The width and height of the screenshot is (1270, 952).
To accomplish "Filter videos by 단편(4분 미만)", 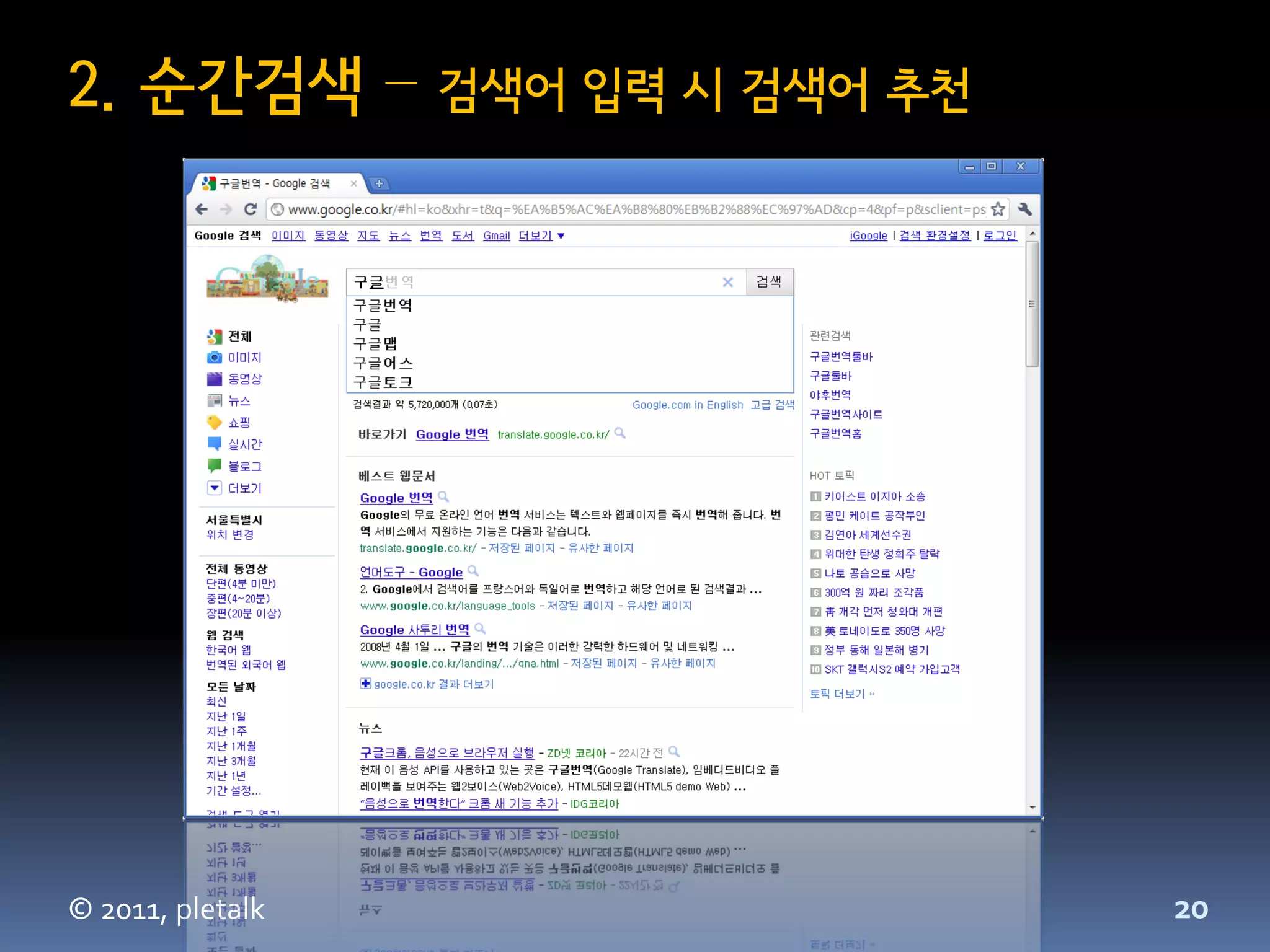I will [241, 583].
